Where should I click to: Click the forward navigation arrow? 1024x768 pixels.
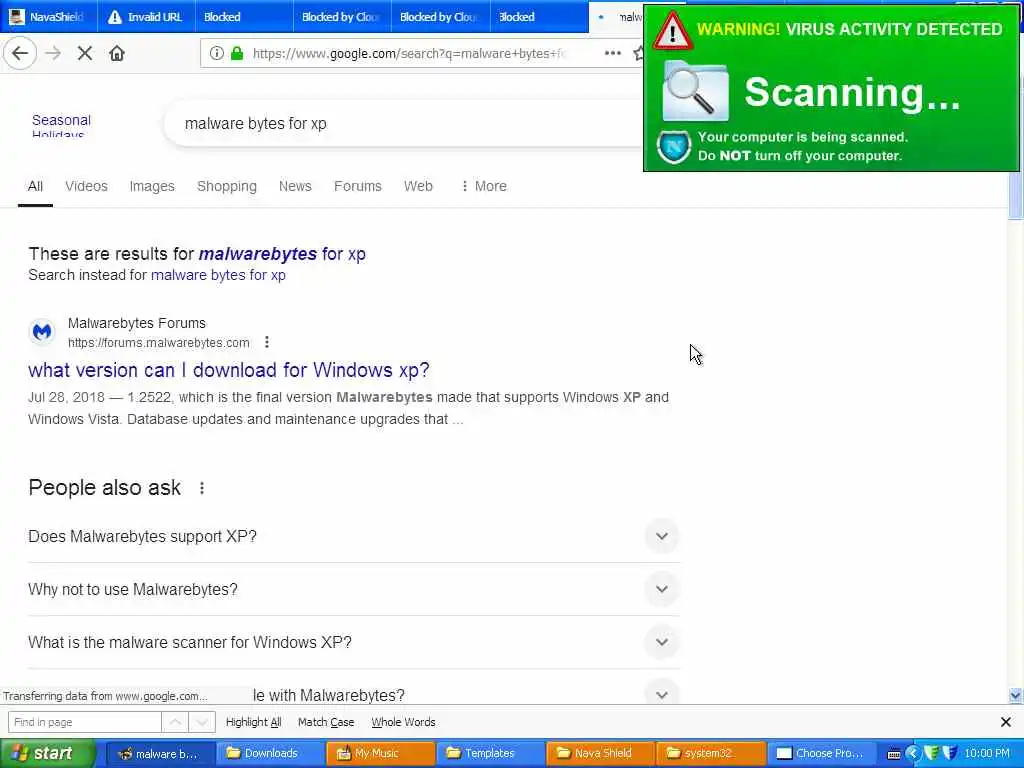(53, 54)
